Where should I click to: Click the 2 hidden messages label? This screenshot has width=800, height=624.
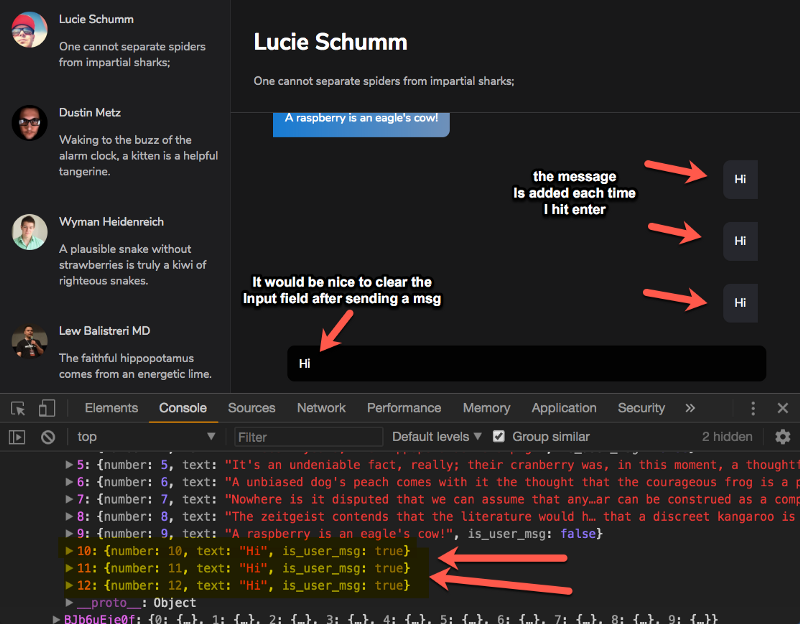tap(727, 437)
